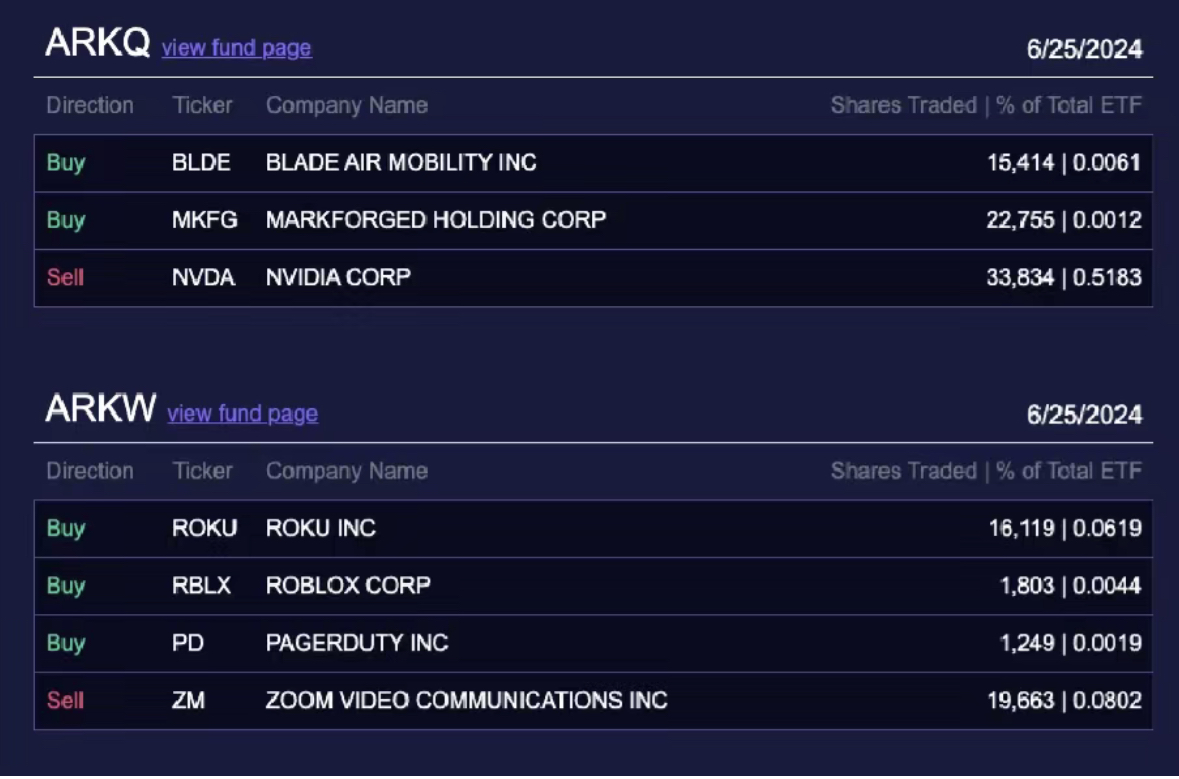Click the ARKQ fund title
Image resolution: width=1179 pixels, height=779 pixels.
[x=98, y=43]
